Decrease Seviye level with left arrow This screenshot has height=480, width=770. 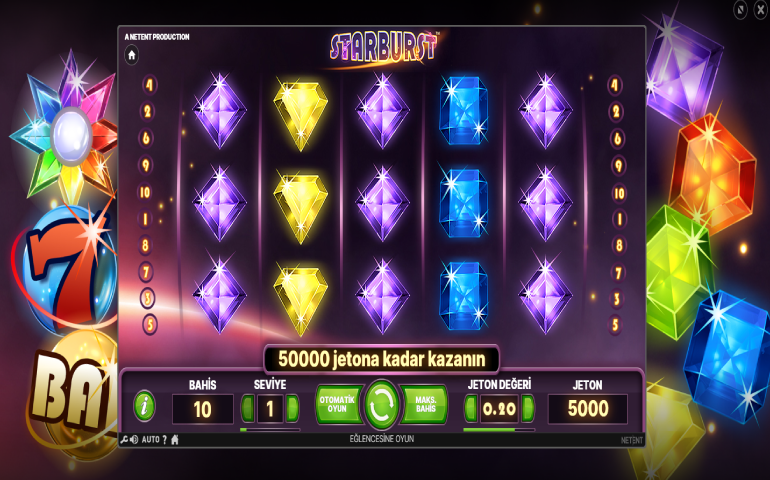tap(248, 408)
